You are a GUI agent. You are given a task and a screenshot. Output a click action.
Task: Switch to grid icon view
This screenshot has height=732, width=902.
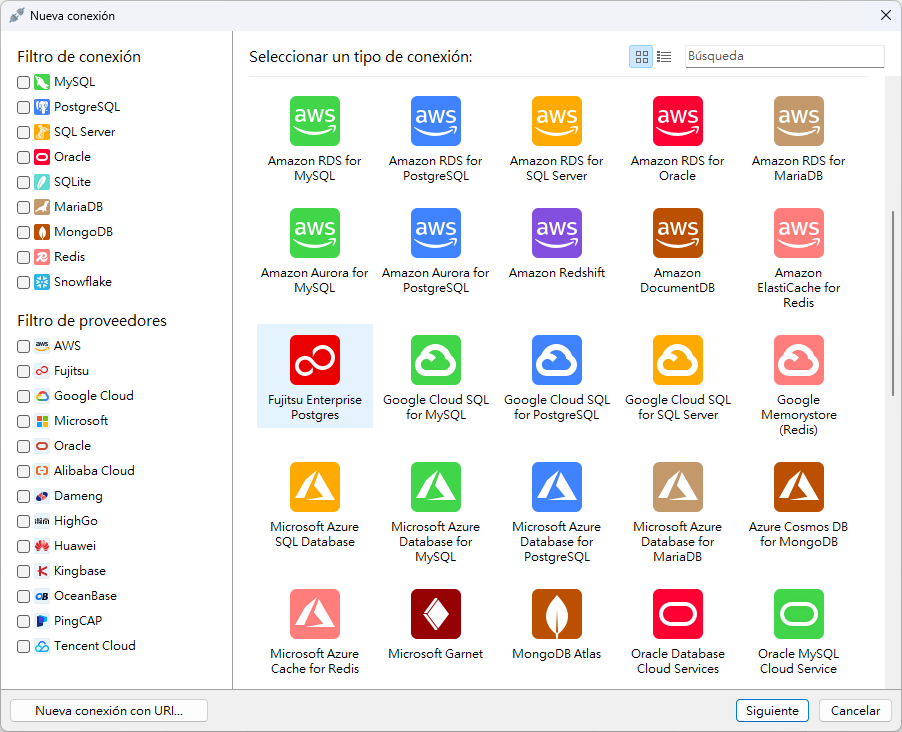641,57
